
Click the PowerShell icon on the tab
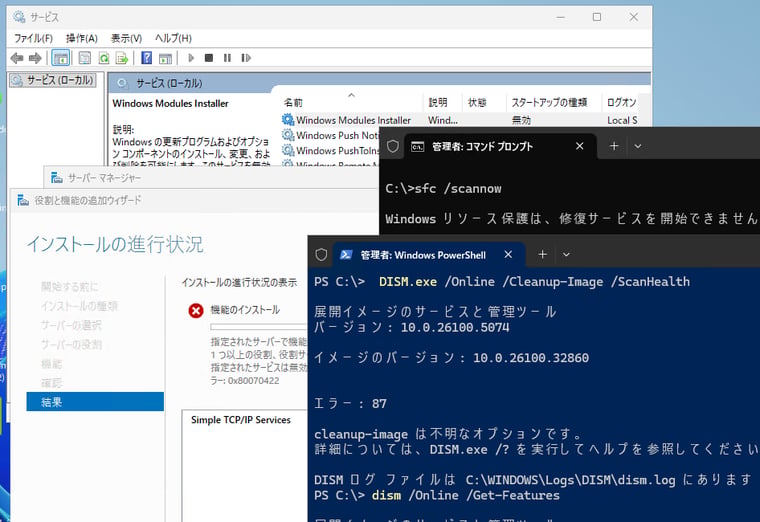click(x=346, y=255)
